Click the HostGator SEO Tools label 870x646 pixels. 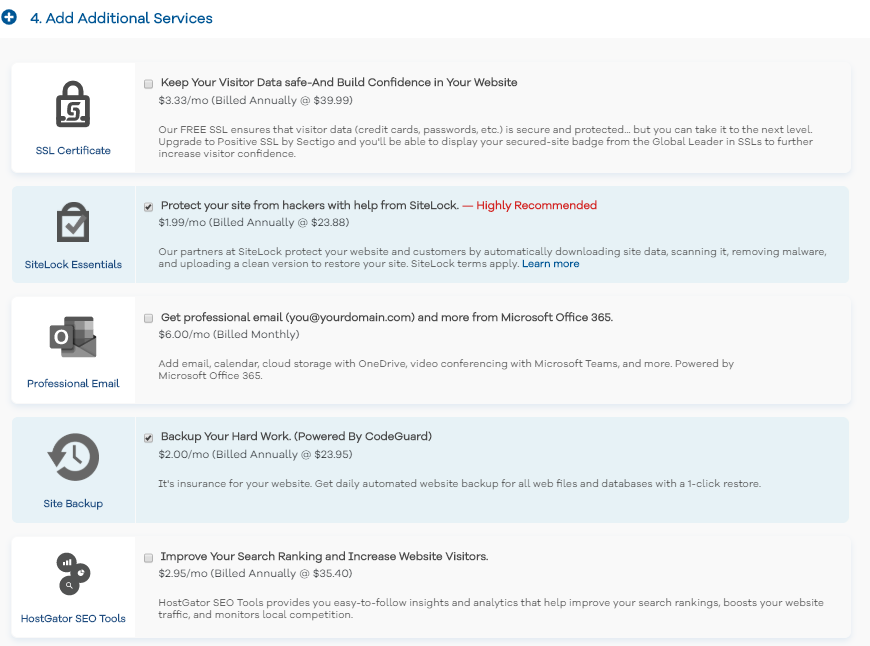coord(73,619)
